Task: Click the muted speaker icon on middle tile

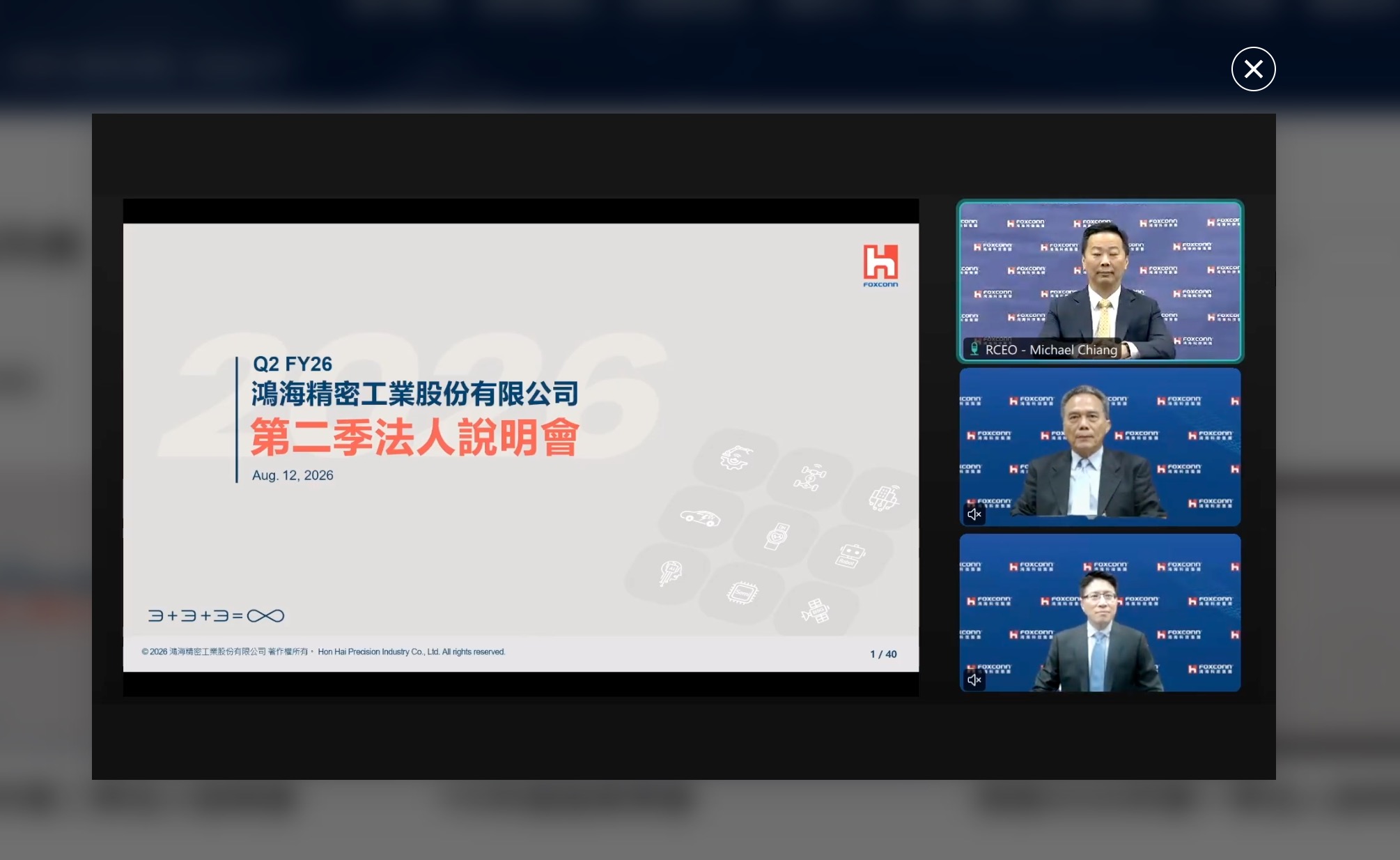Action: click(x=974, y=514)
